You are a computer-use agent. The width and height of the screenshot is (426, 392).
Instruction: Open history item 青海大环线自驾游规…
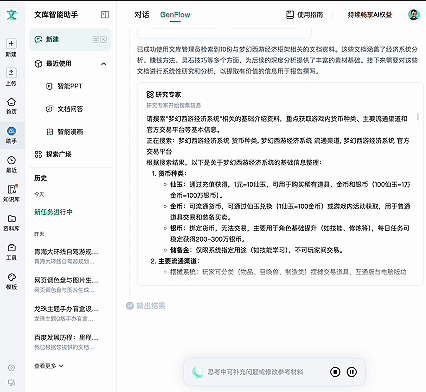(x=66, y=256)
